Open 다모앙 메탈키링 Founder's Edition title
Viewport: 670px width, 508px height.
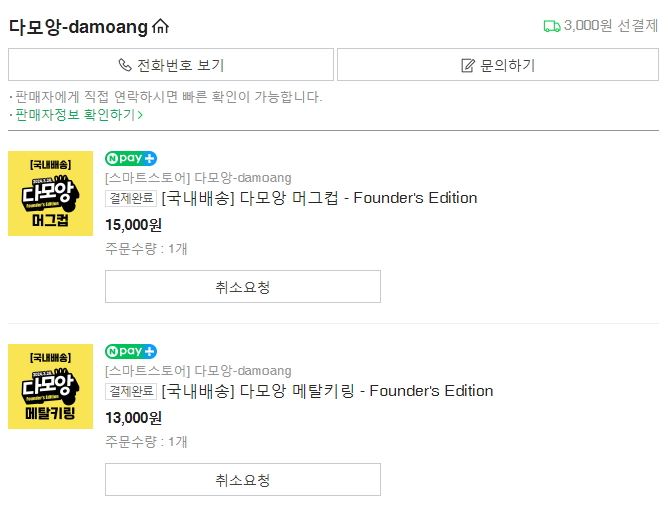[x=327, y=391]
